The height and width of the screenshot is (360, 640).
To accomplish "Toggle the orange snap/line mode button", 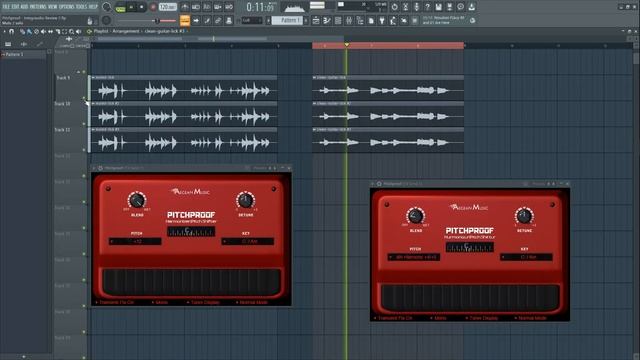I will pos(185,20).
